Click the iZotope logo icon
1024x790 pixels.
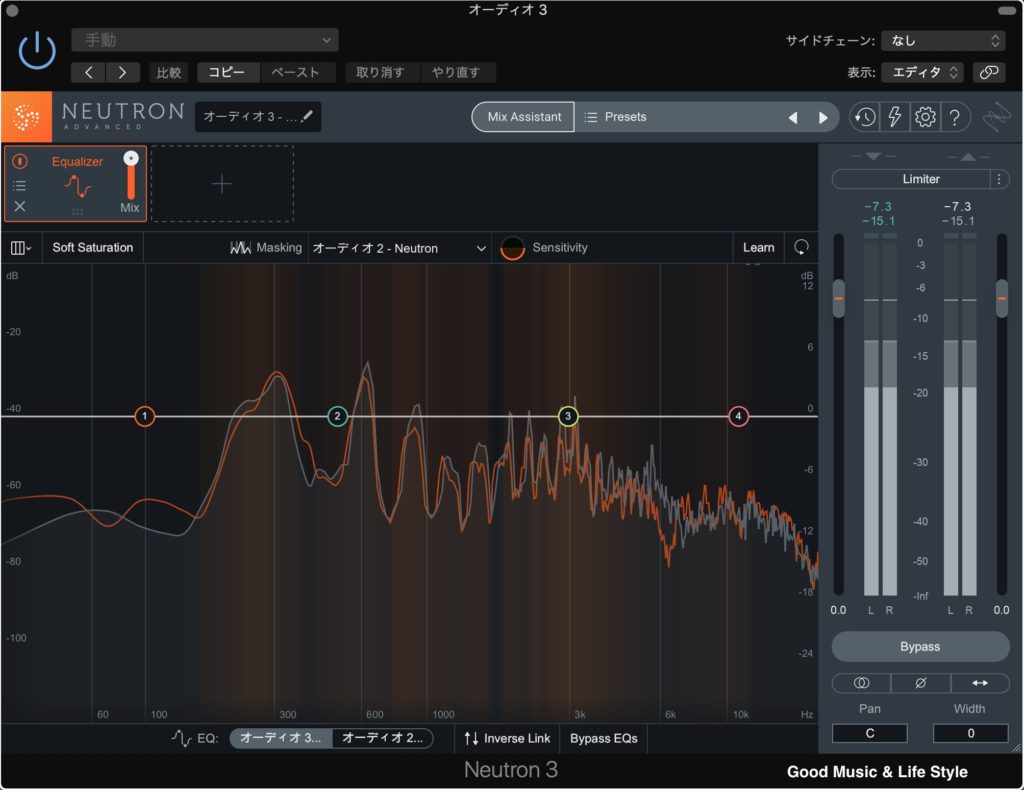coord(996,118)
